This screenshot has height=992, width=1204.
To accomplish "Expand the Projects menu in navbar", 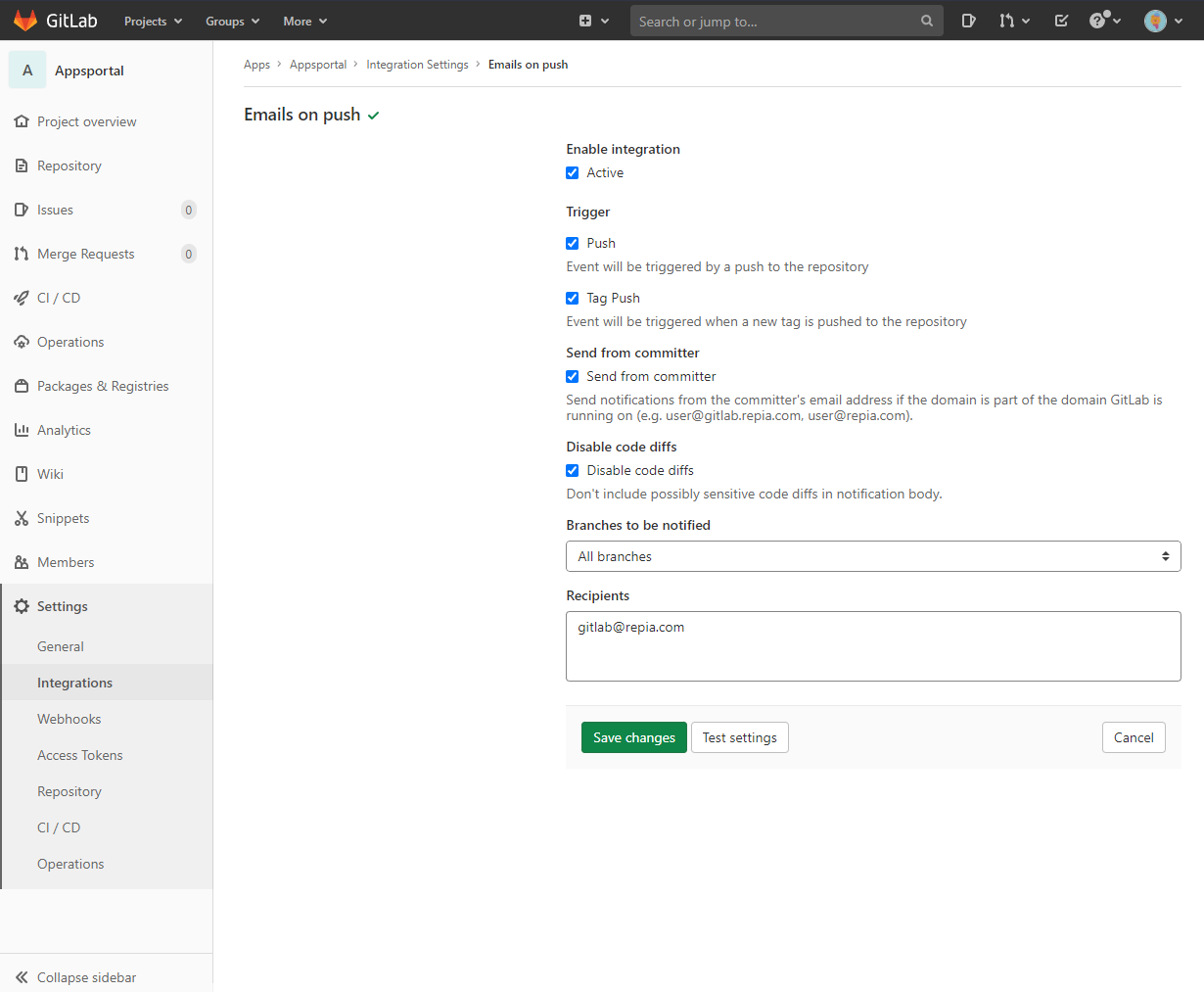I will [153, 21].
